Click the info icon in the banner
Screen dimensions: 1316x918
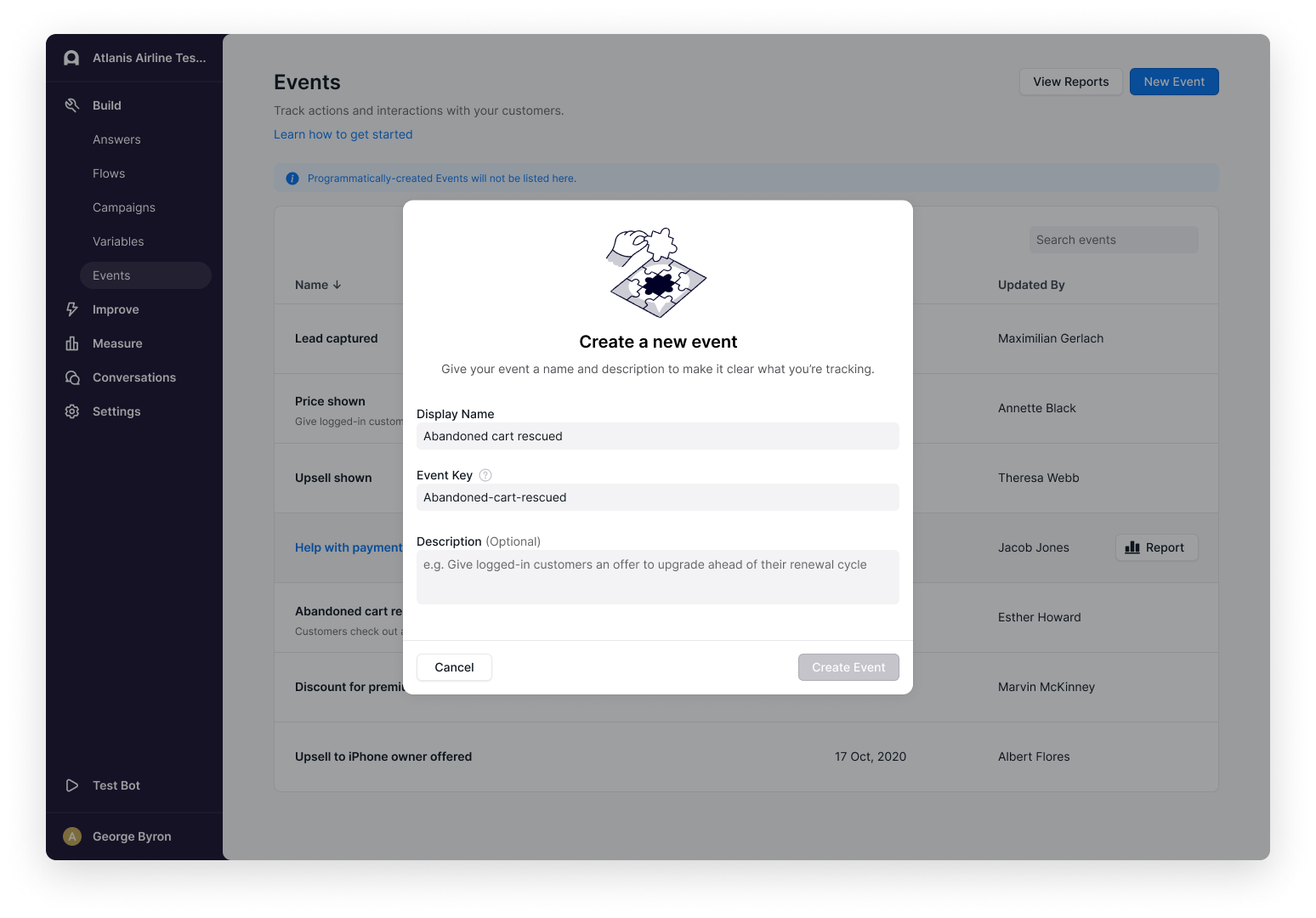pos(292,178)
